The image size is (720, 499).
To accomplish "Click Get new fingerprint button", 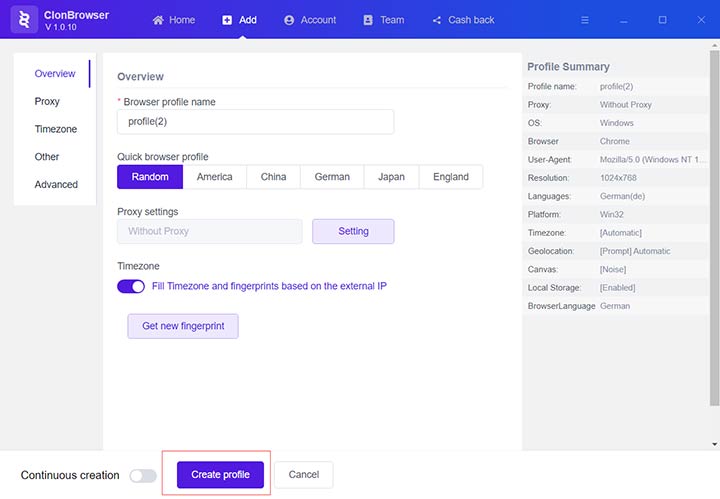I will (x=183, y=326).
